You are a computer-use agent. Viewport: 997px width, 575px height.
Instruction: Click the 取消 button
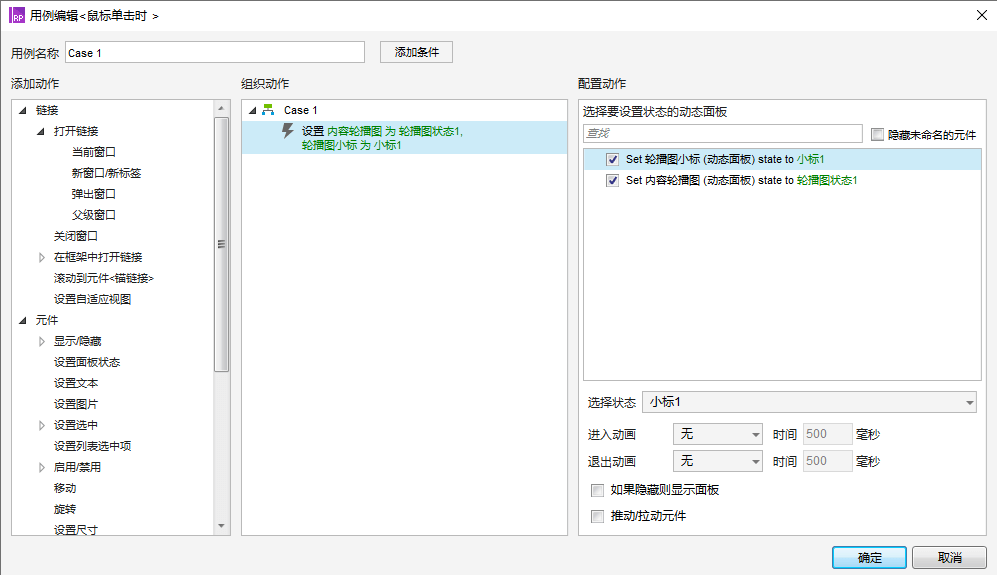pyautogui.click(x=949, y=558)
